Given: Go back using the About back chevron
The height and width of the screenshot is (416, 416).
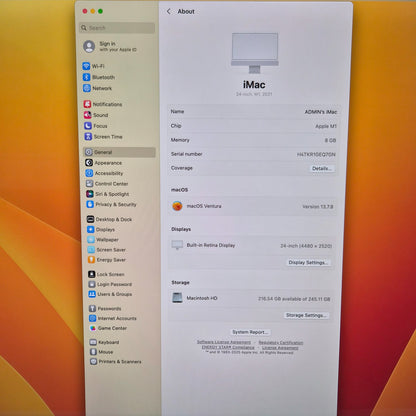Looking at the screenshot, I should click(x=169, y=11).
